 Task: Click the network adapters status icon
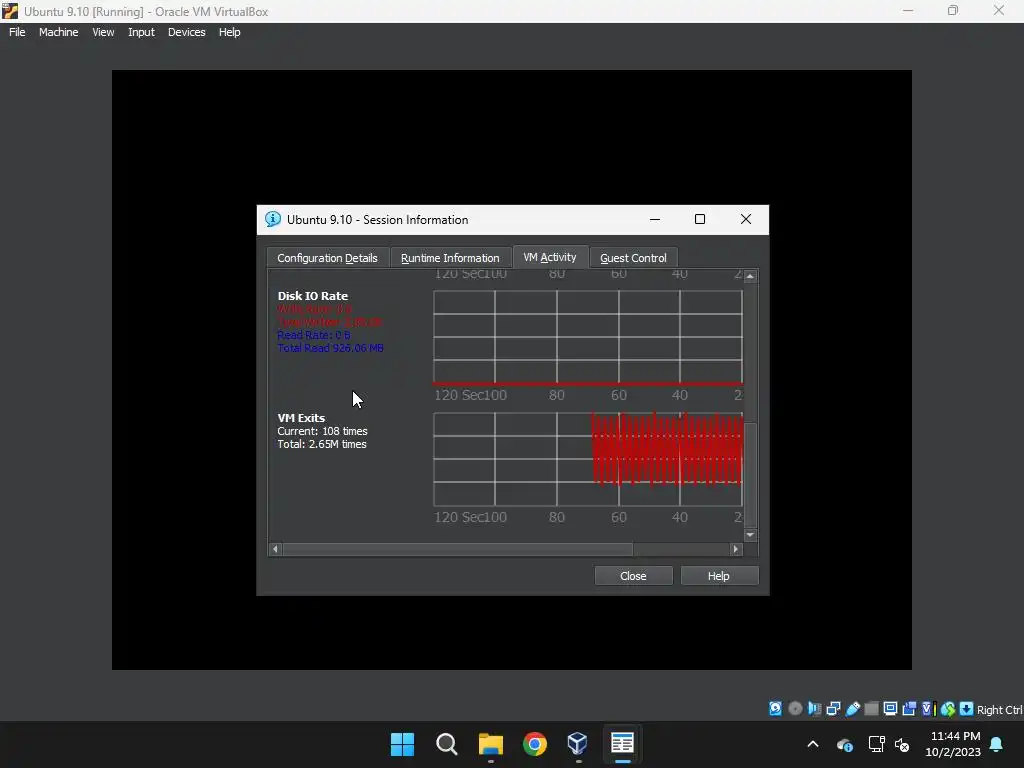833,709
